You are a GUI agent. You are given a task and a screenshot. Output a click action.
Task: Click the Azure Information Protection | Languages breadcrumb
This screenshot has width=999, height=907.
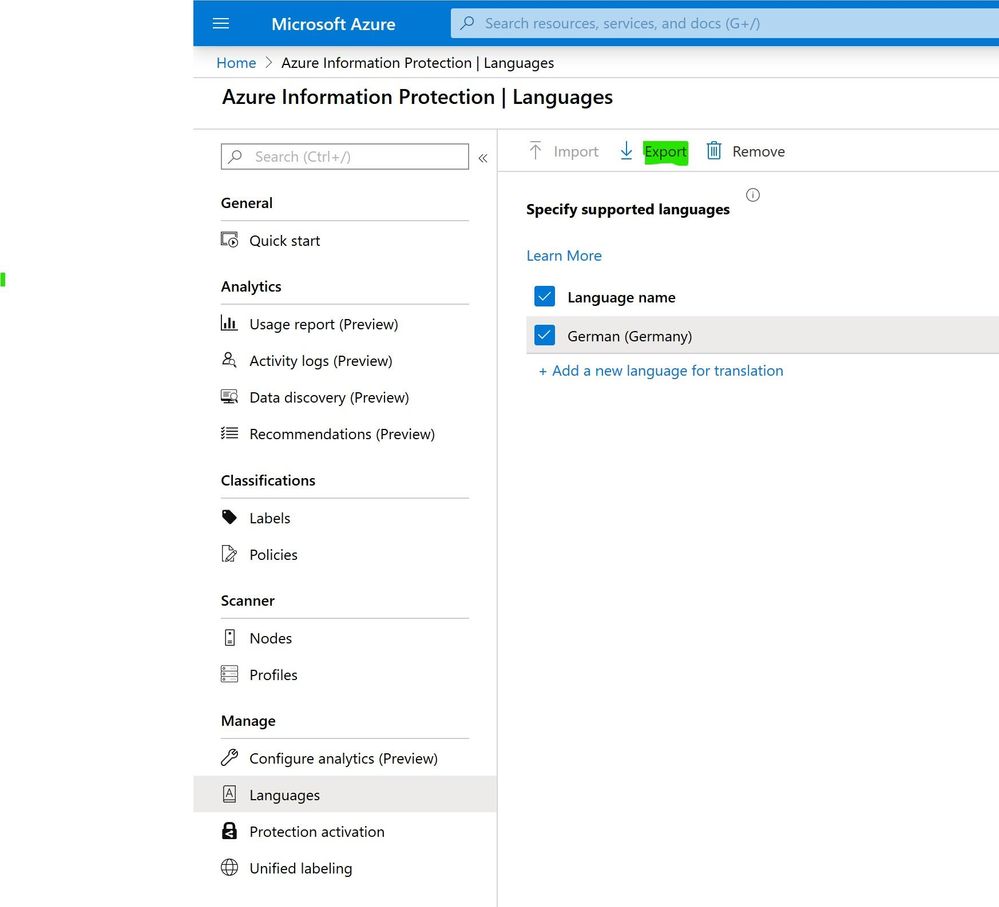pos(417,63)
